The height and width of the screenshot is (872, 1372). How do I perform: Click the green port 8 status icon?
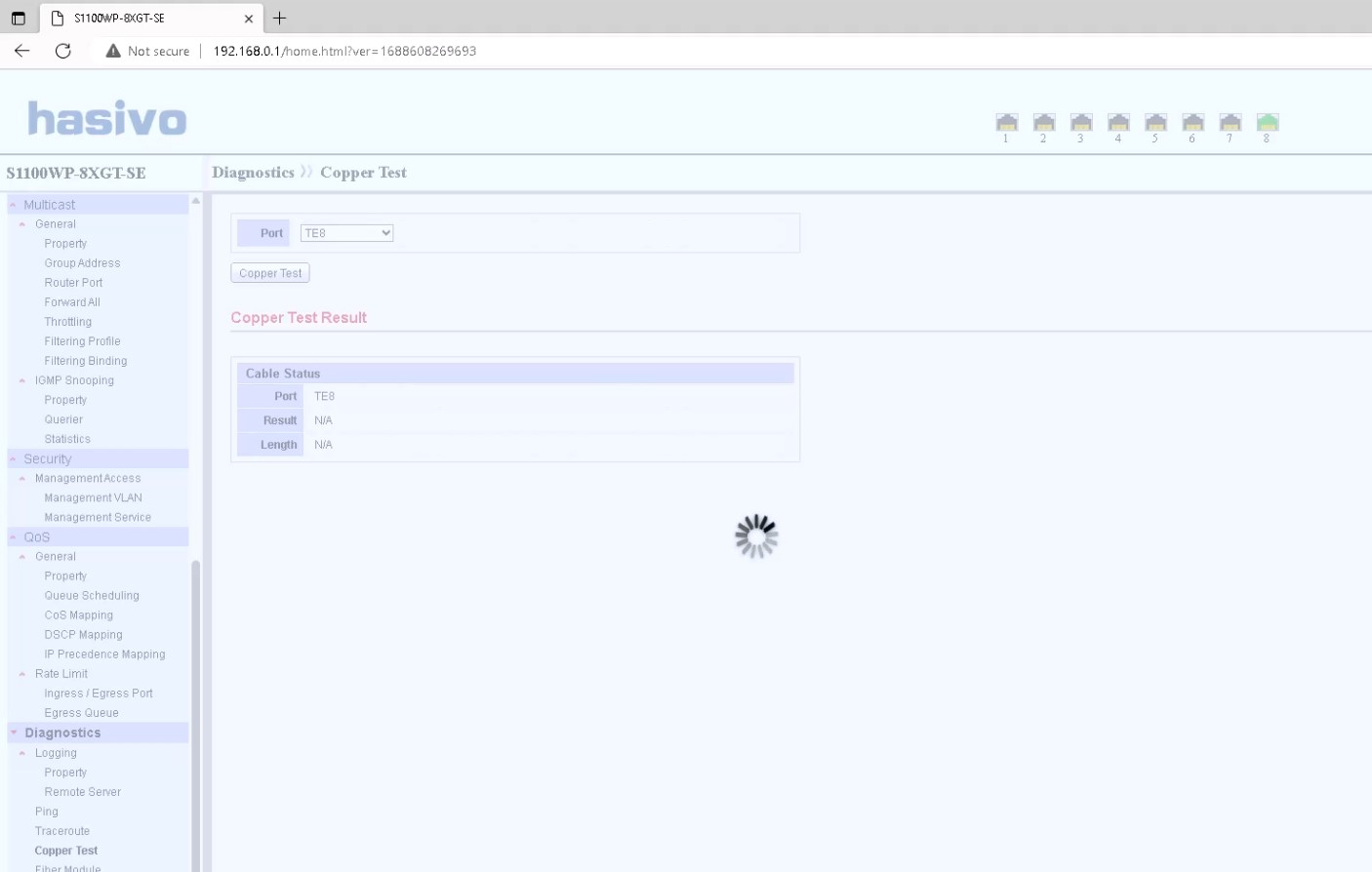(1268, 122)
